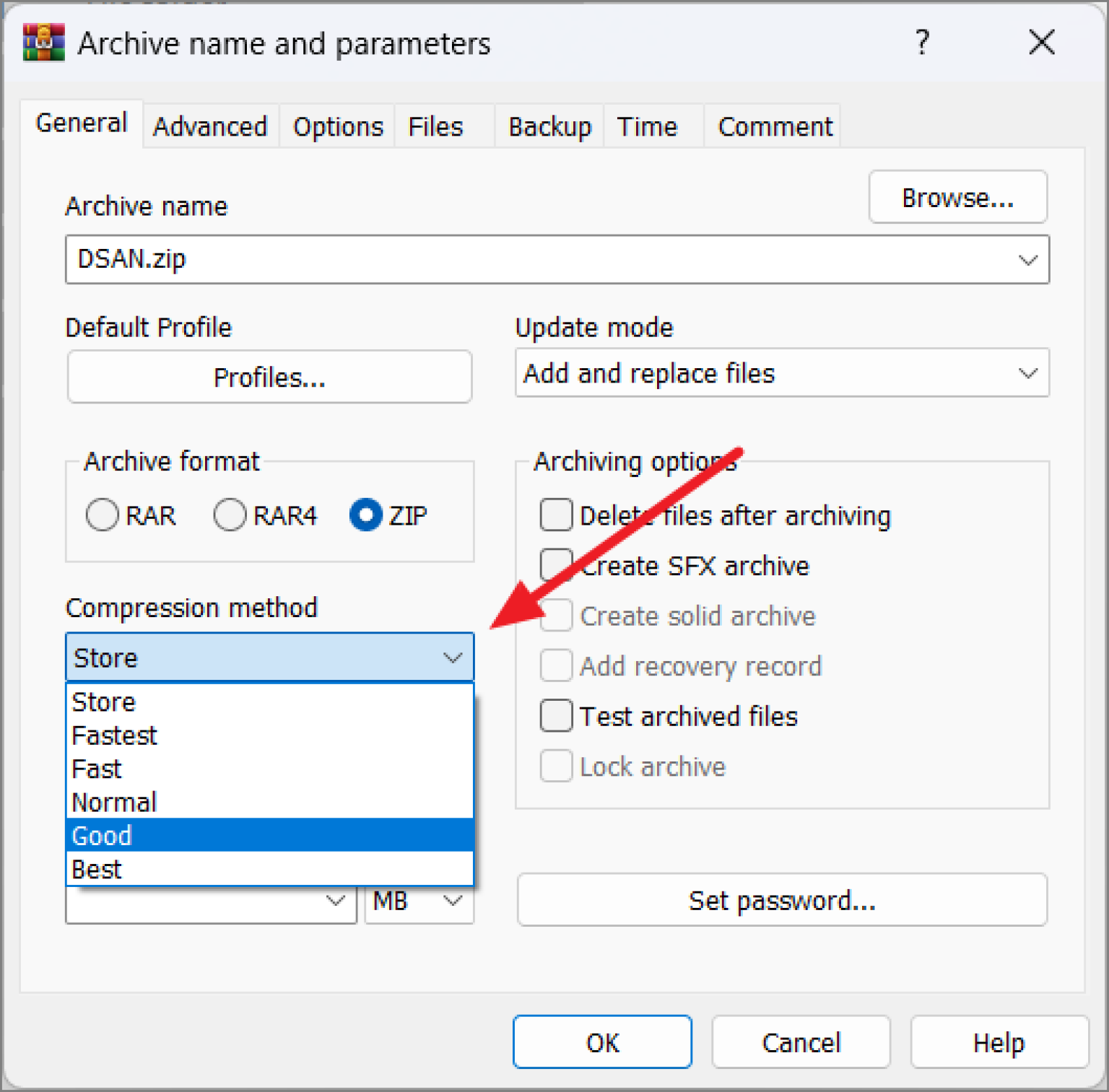Open the MB size unit dropdown
1109x1092 pixels.
pyautogui.click(x=419, y=901)
